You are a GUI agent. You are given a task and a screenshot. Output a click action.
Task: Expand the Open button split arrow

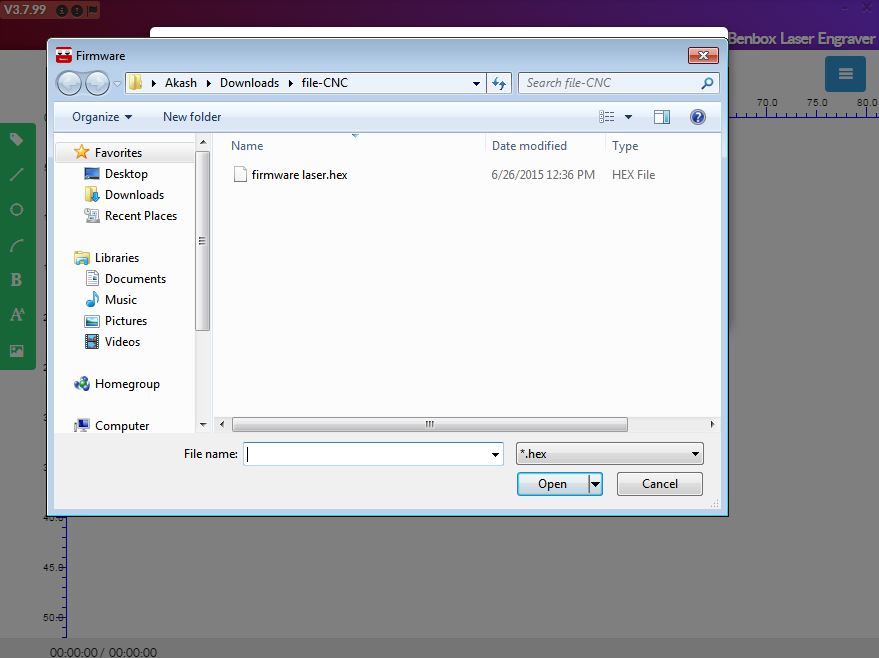coord(595,484)
